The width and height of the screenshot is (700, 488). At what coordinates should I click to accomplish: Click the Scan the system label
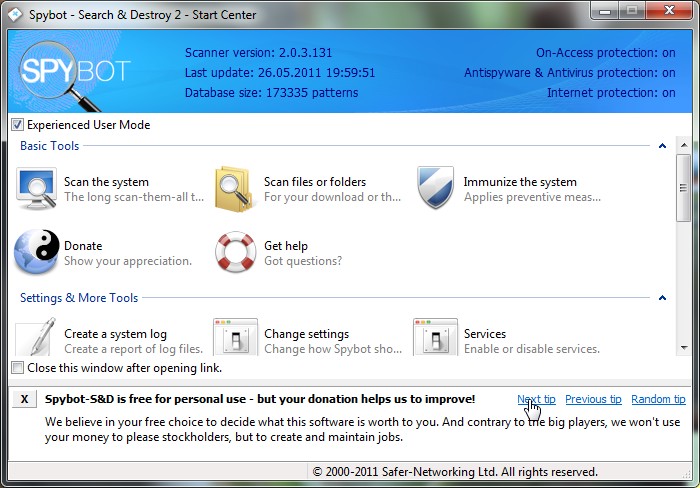click(106, 182)
